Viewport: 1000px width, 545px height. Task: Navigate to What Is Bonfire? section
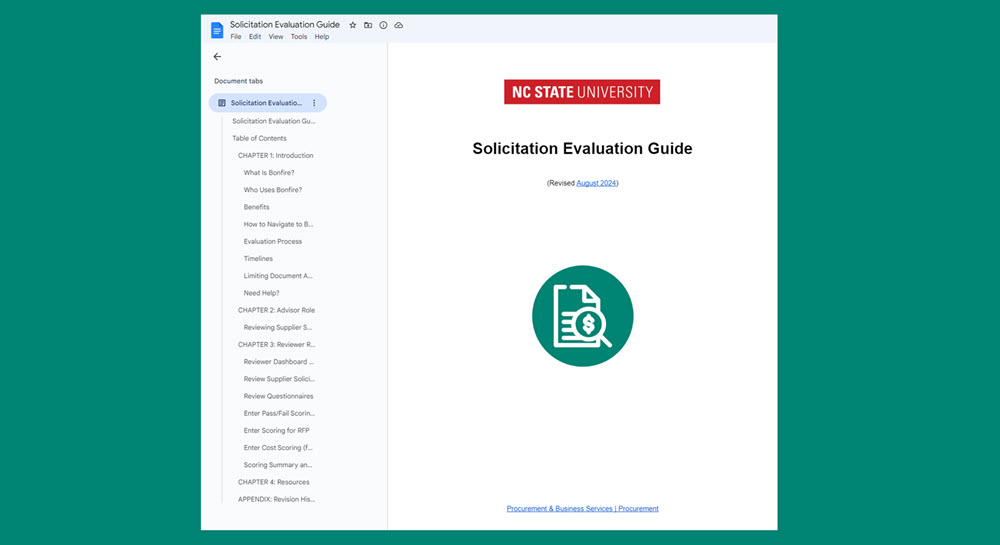click(x=268, y=173)
